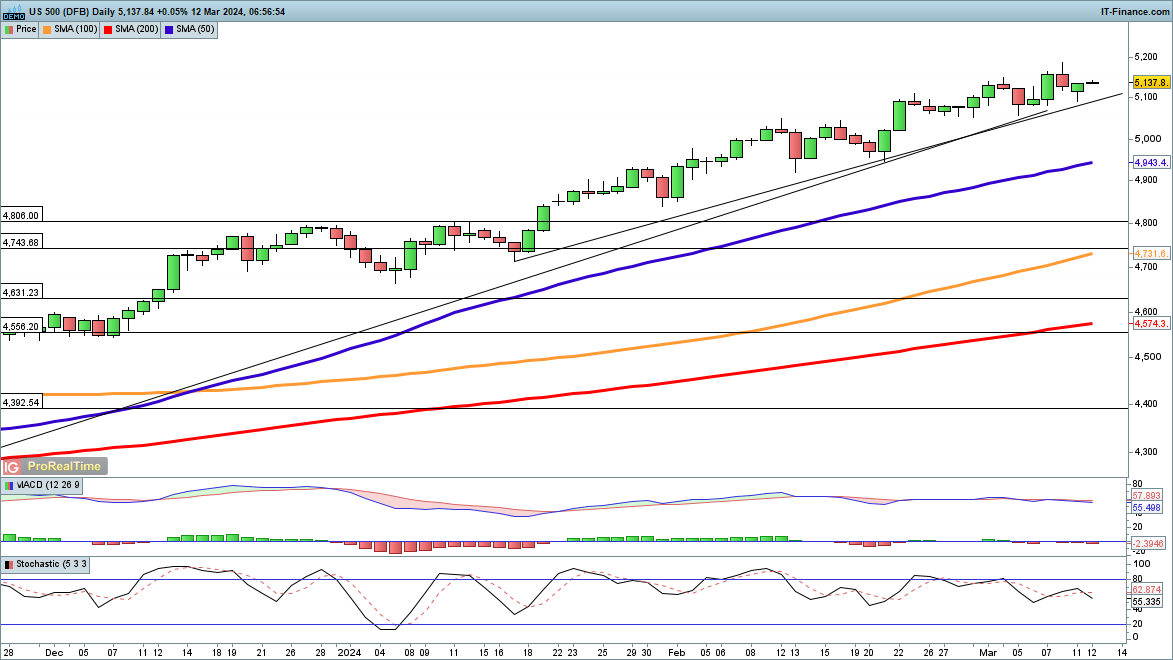Click the chart title US 500 (DFB) Daily
Image resolution: width=1173 pixels, height=660 pixels.
click(x=72, y=11)
